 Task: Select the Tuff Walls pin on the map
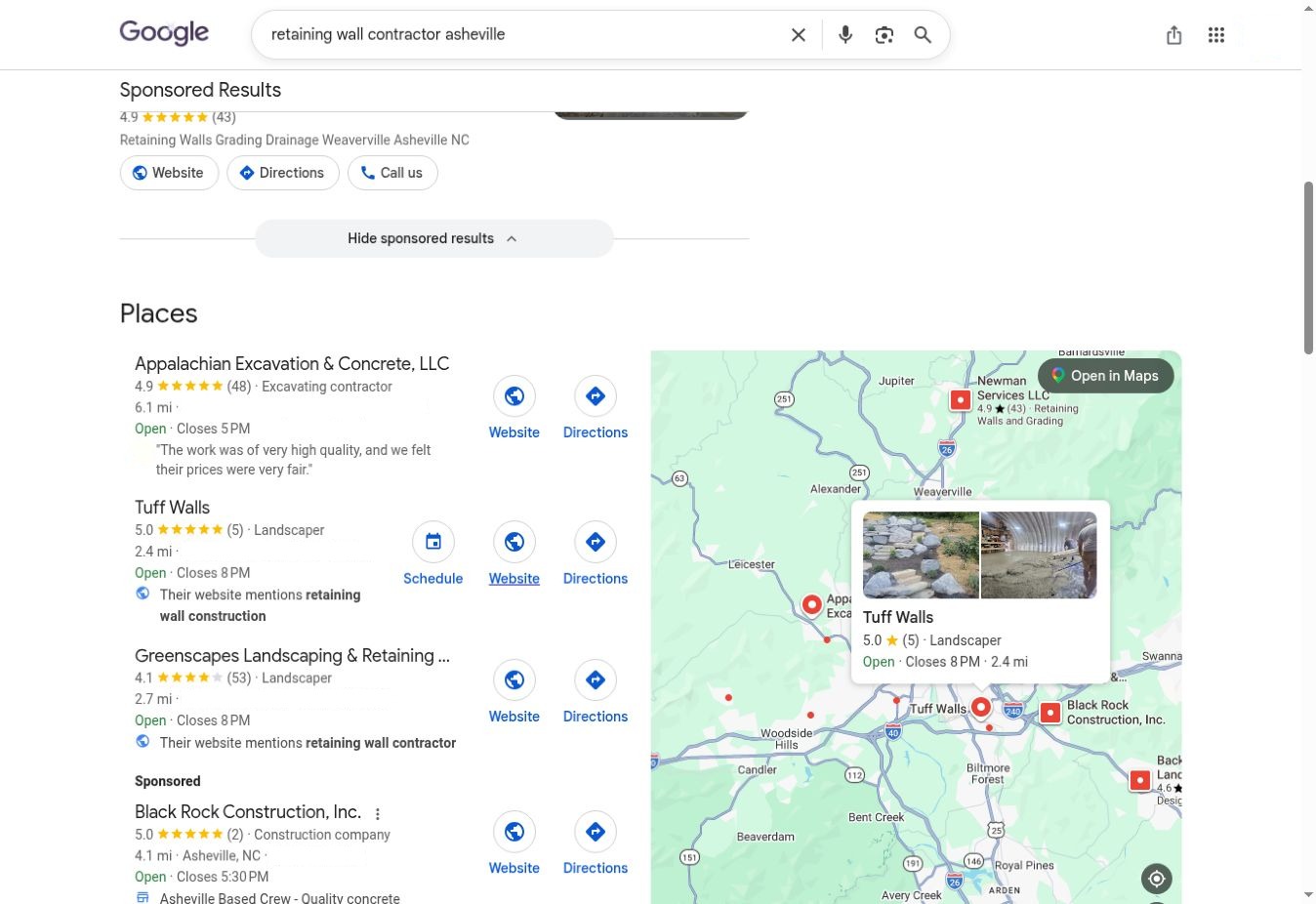pos(981,708)
